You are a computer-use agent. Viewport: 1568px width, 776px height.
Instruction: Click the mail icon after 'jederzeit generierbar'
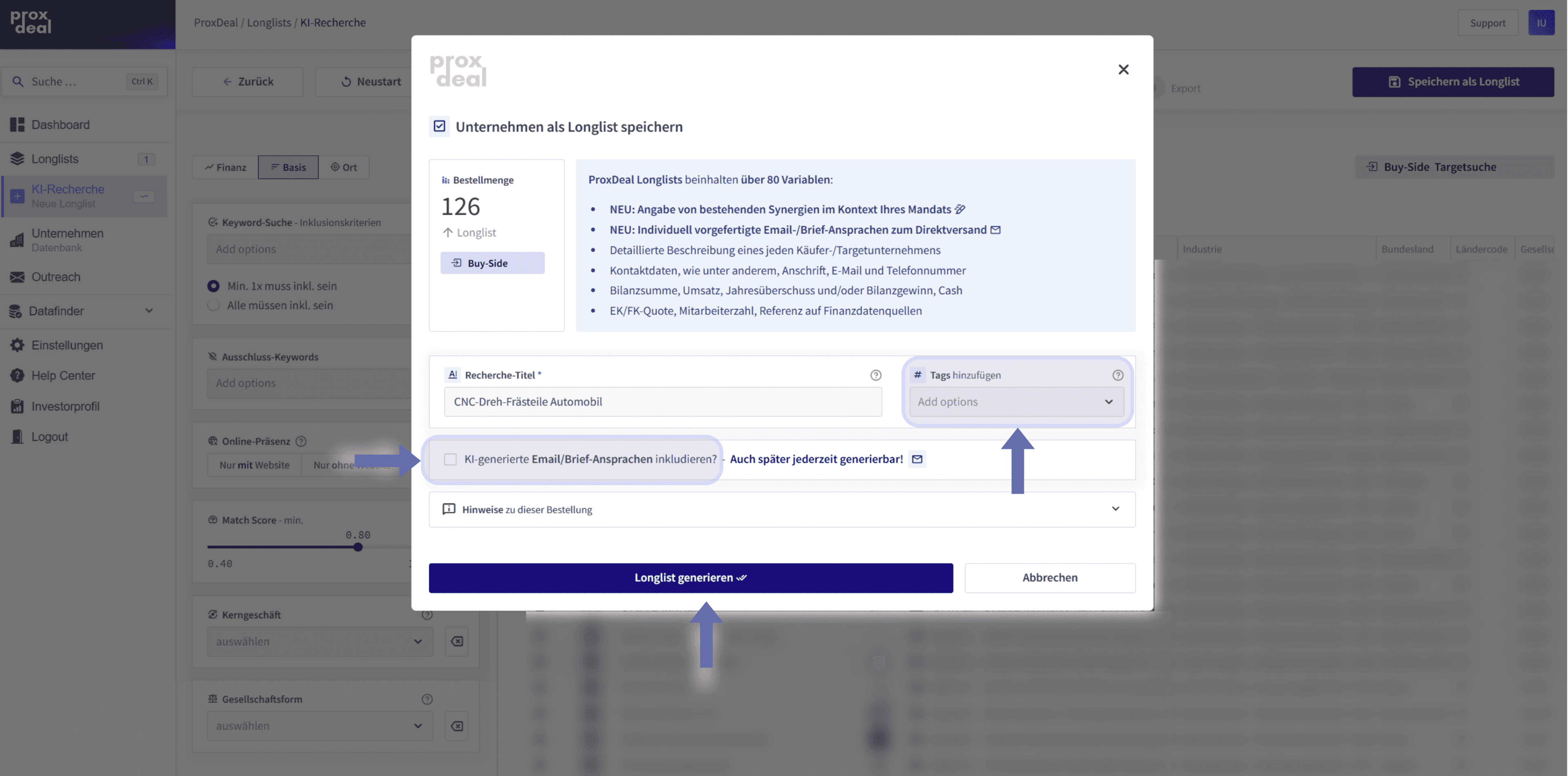[x=917, y=459]
